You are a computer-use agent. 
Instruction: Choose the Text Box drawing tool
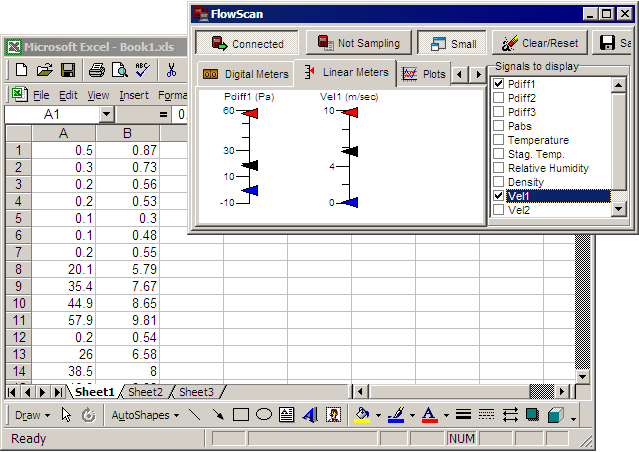coord(287,414)
